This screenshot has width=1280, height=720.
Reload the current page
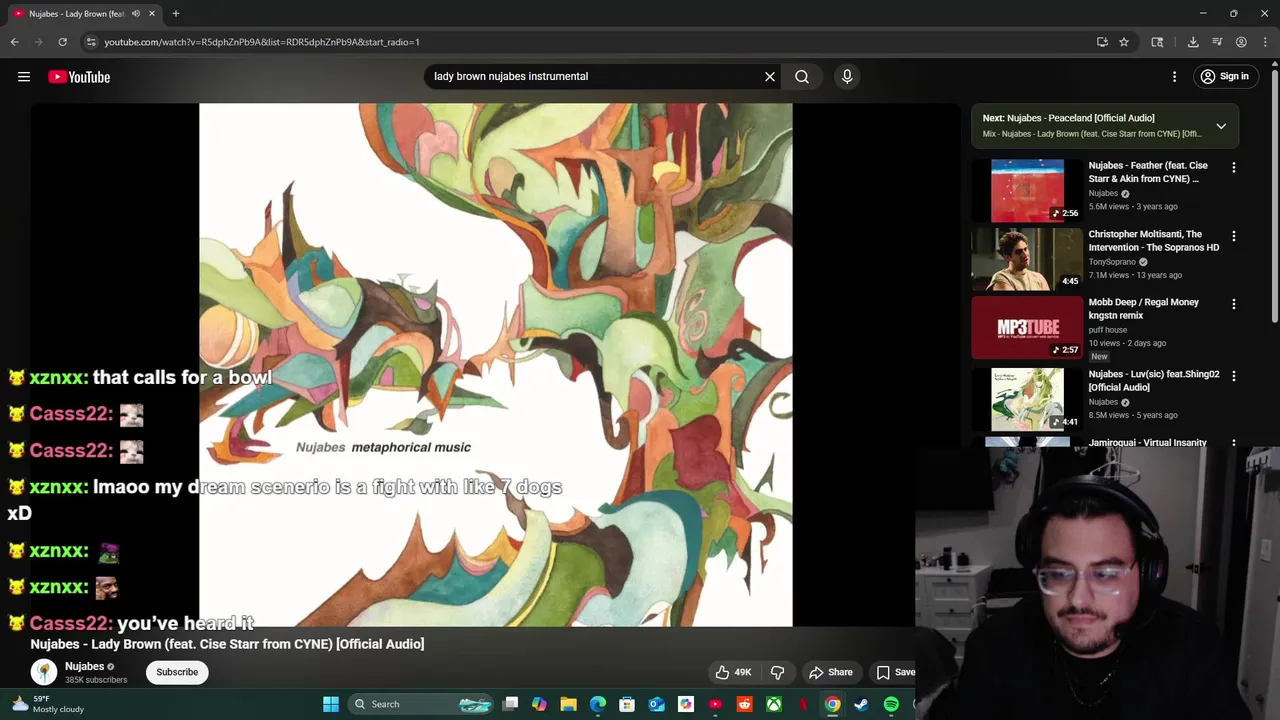click(62, 42)
